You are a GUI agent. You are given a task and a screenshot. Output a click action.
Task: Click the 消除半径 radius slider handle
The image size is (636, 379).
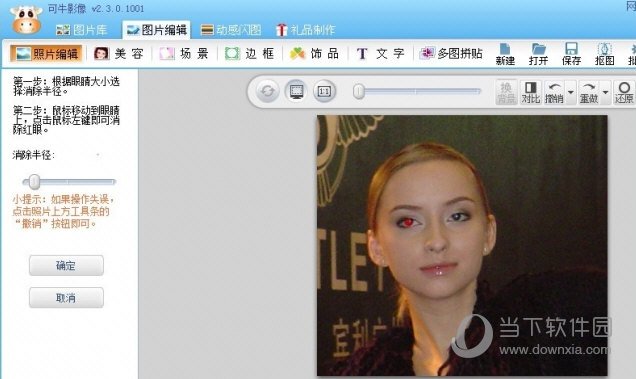[x=34, y=182]
